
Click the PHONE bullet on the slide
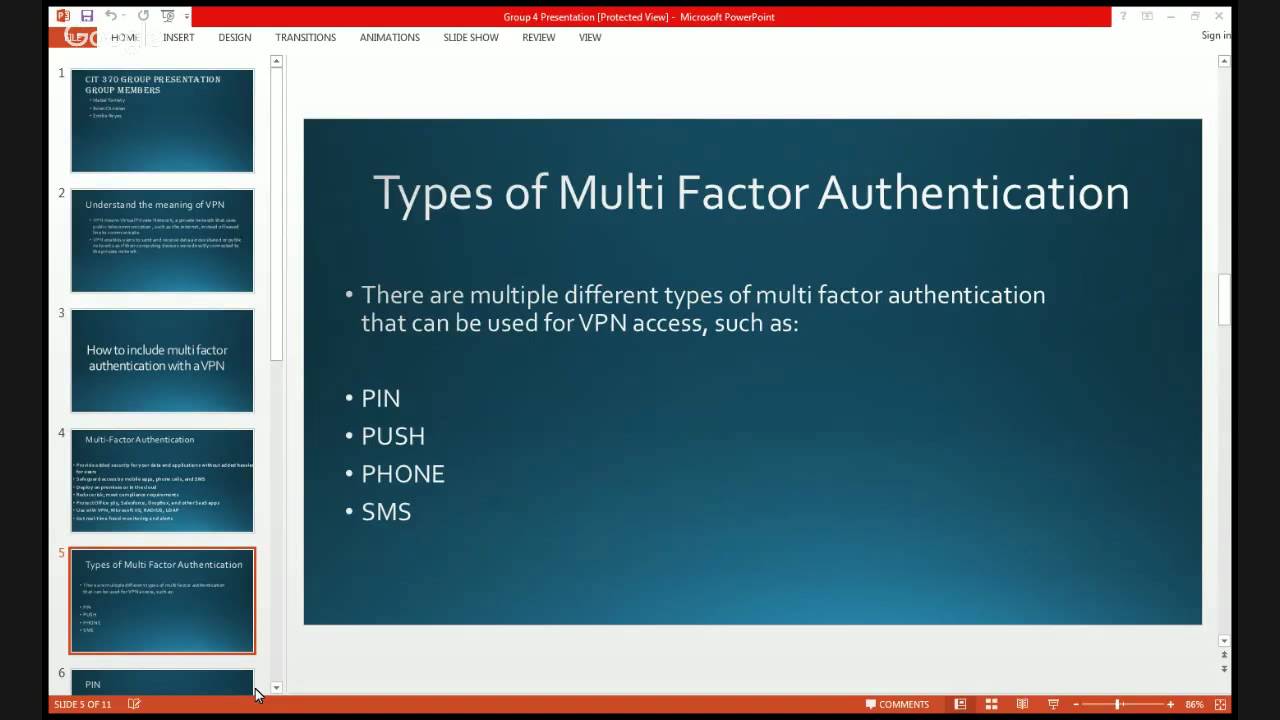tap(403, 474)
